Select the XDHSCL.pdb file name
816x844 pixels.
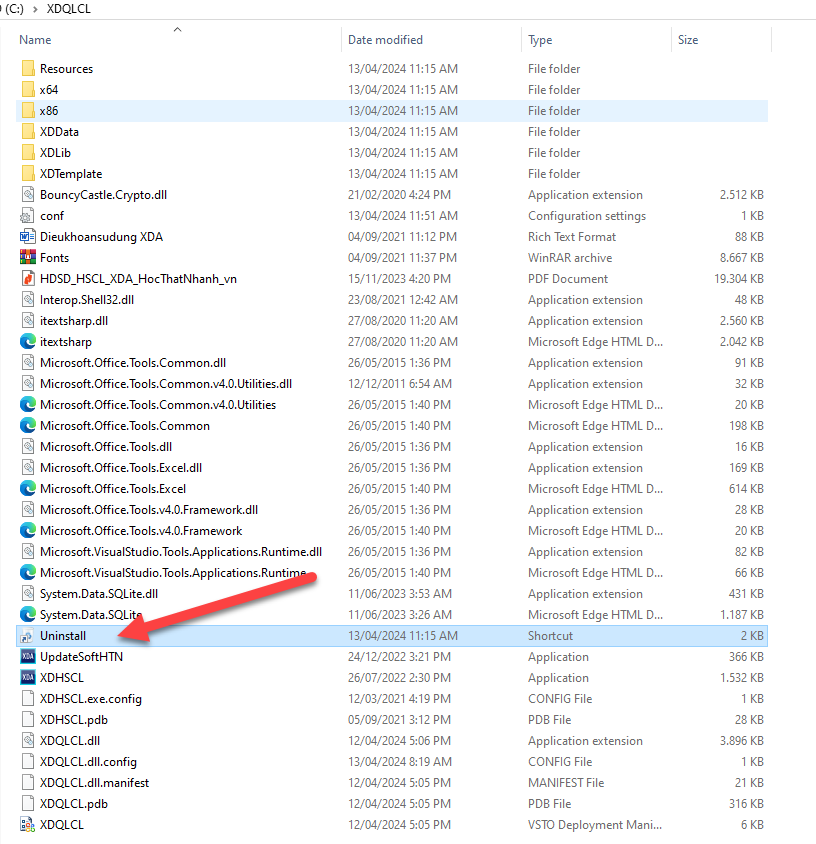[x=74, y=720]
